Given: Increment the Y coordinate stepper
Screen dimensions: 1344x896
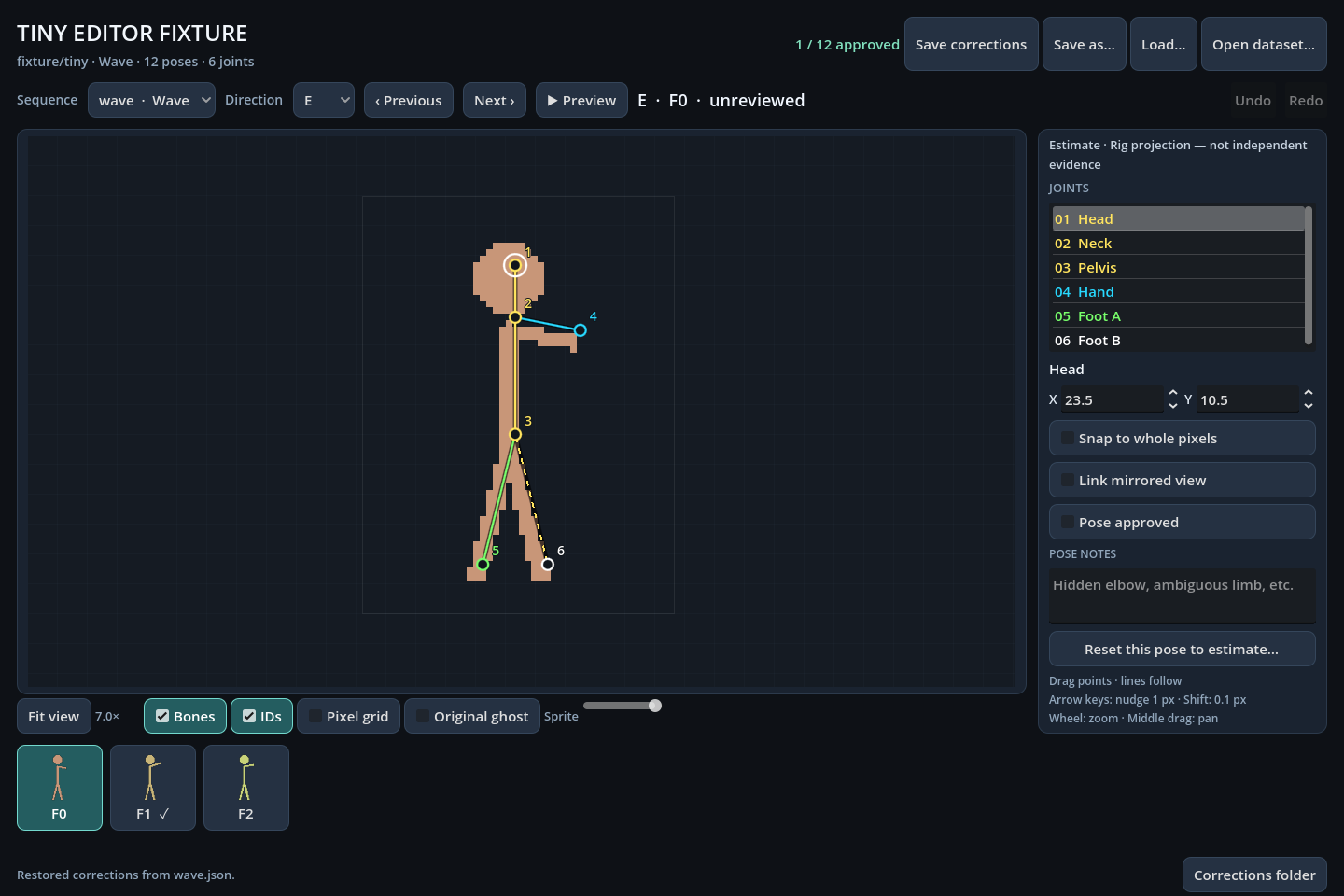Looking at the screenshot, I should [1309, 393].
